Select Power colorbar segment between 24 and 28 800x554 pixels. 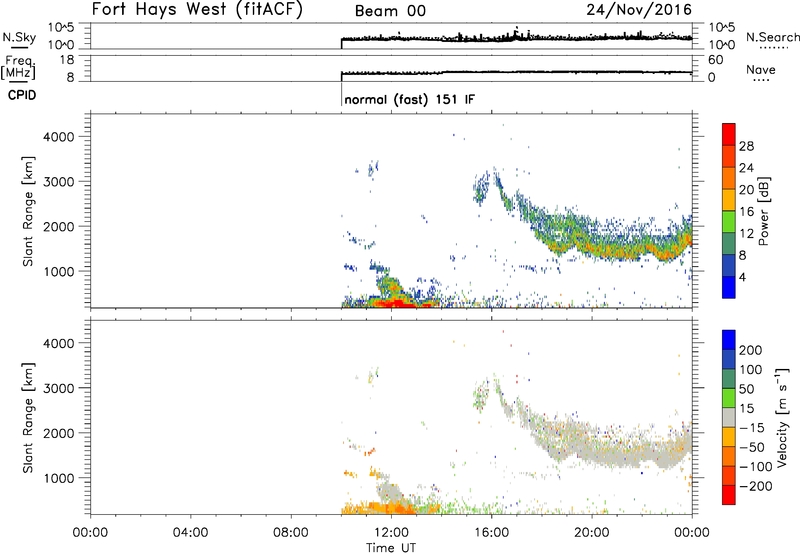point(729,156)
